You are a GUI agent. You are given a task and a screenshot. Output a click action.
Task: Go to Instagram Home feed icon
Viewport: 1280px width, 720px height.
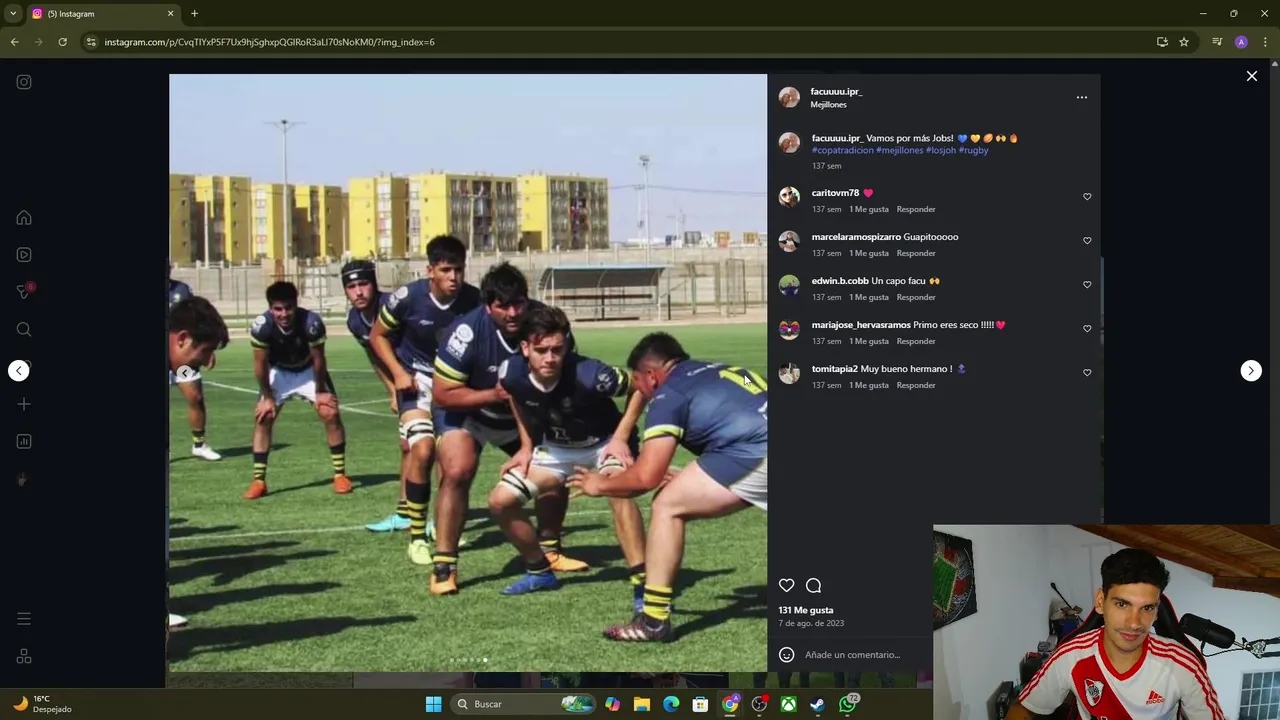24,218
